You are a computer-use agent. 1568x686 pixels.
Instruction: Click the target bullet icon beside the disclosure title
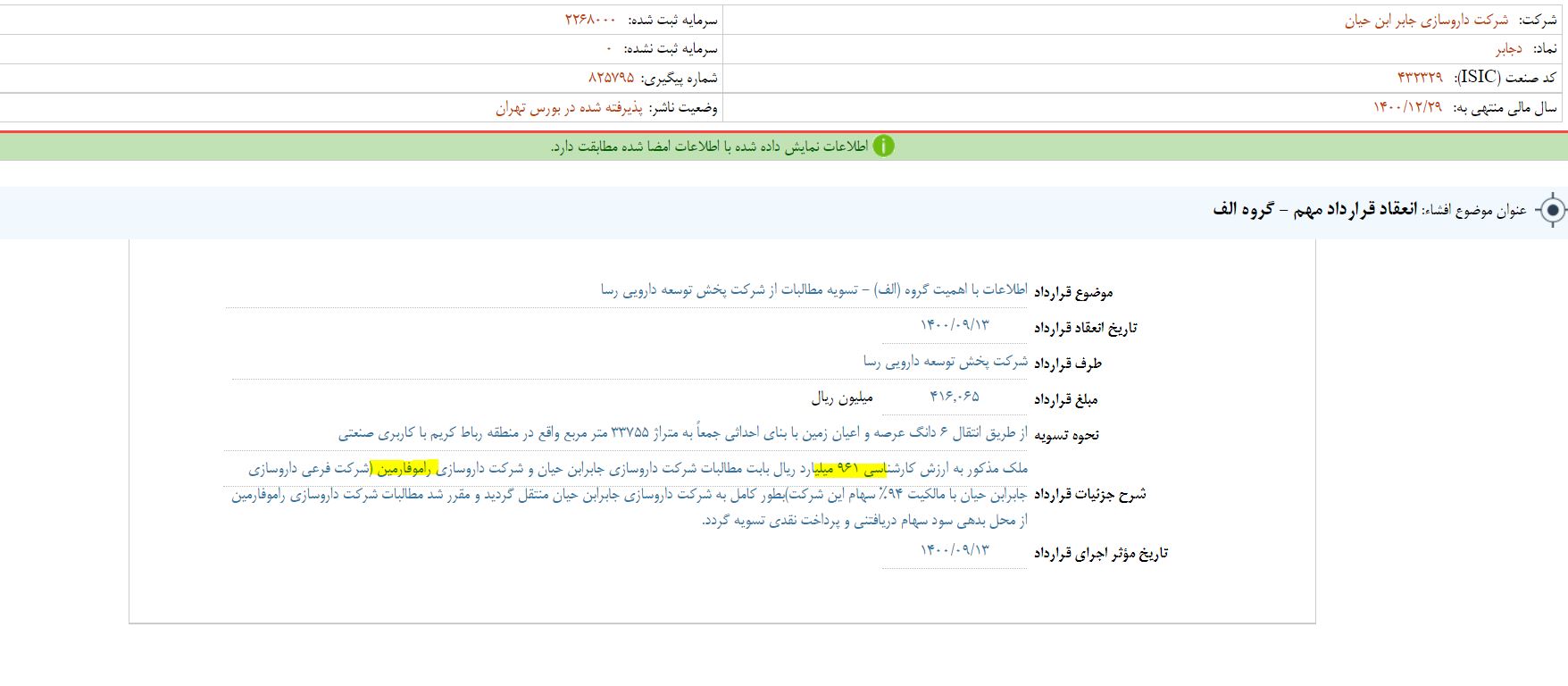(1552, 211)
